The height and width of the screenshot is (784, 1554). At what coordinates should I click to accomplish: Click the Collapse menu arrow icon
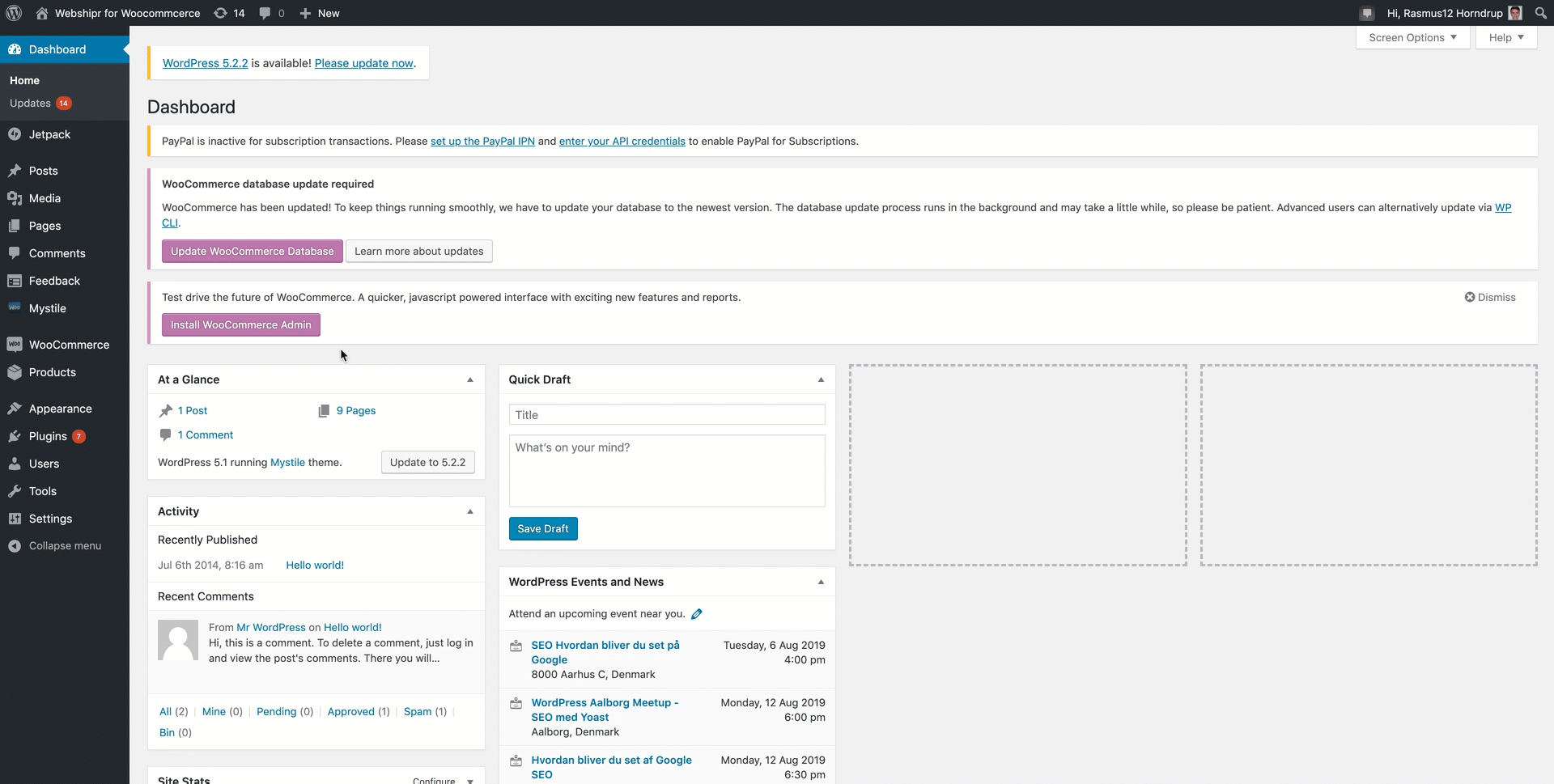15,546
